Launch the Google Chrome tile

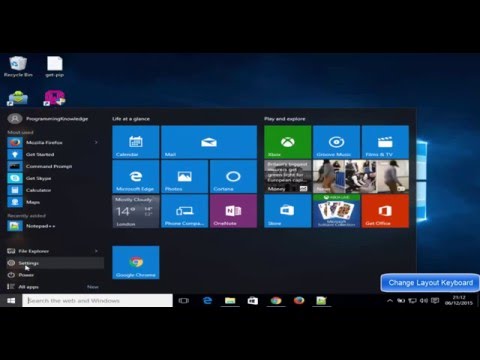point(136,262)
